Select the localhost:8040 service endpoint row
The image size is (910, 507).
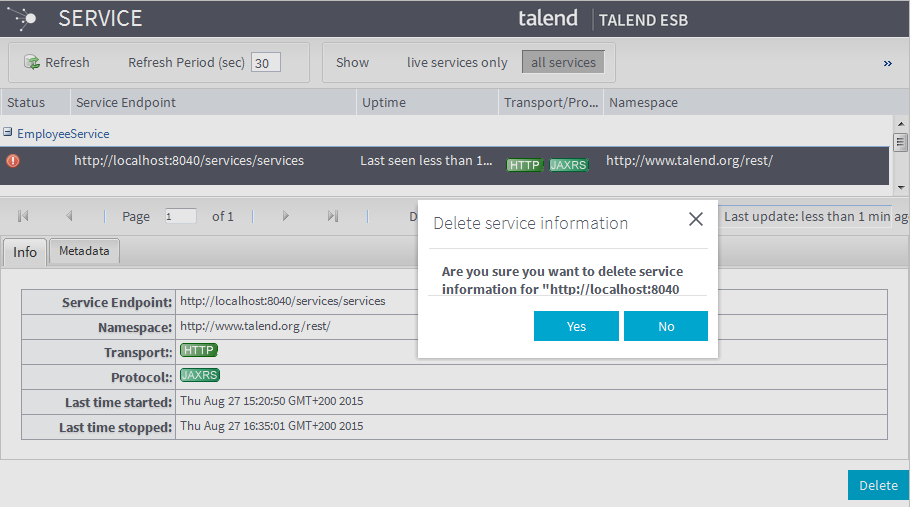tap(444, 165)
